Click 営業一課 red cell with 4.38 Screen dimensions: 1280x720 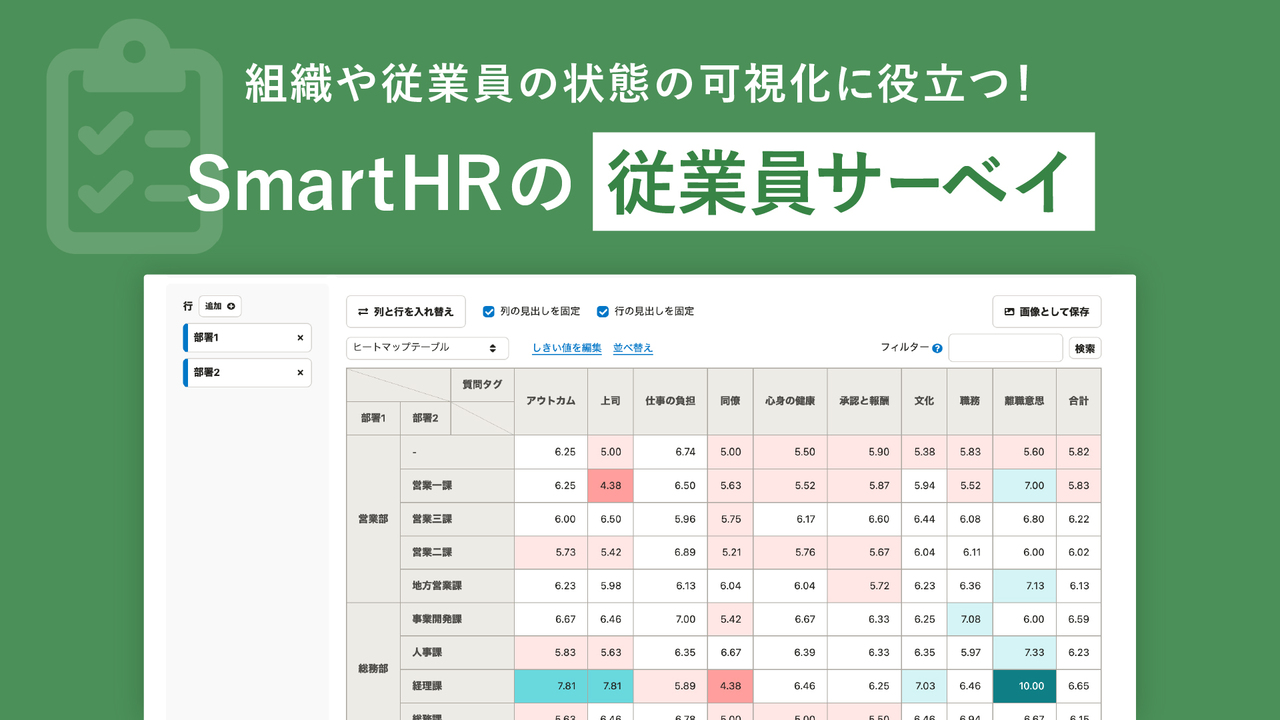coord(610,486)
